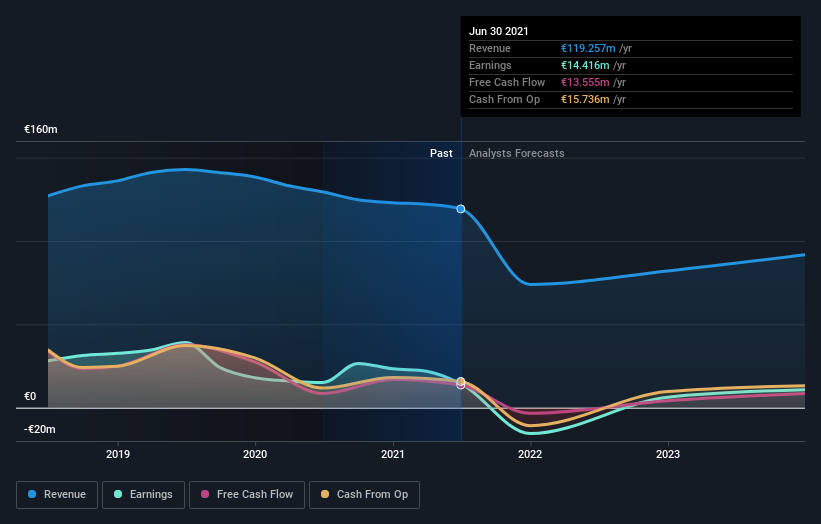Toggle the Earnings legend button

pos(143,495)
